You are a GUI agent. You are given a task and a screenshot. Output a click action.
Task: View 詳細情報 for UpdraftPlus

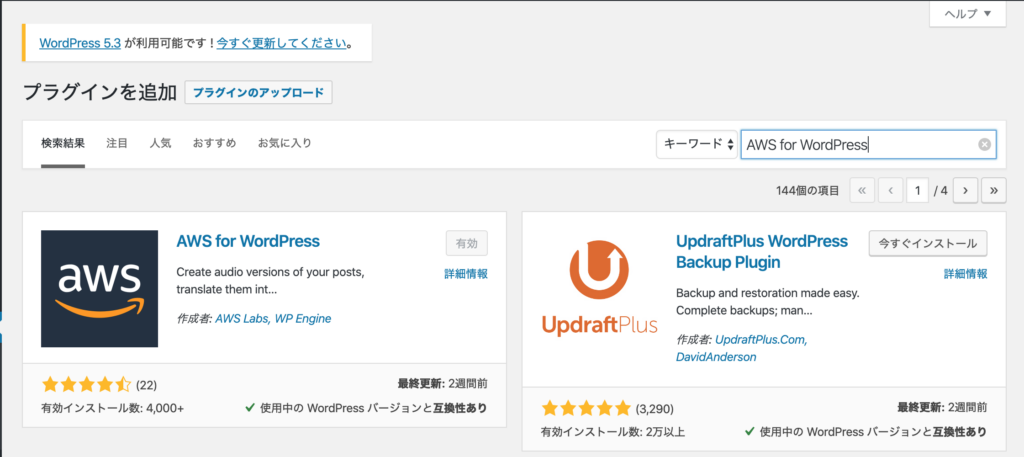point(966,274)
